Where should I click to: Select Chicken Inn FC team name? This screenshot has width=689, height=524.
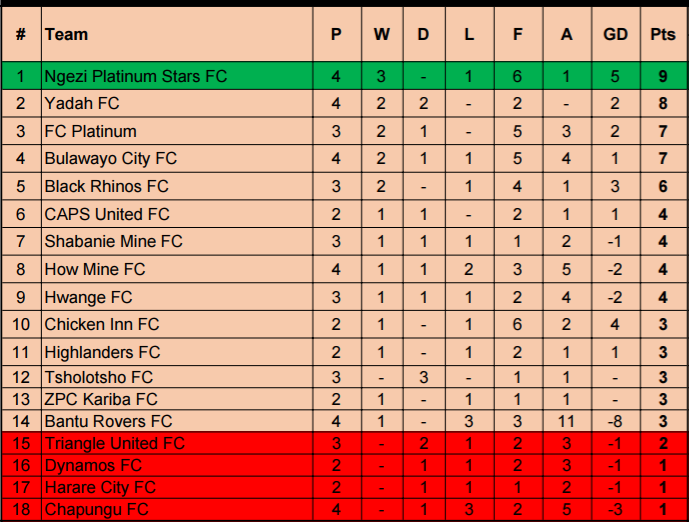point(101,324)
